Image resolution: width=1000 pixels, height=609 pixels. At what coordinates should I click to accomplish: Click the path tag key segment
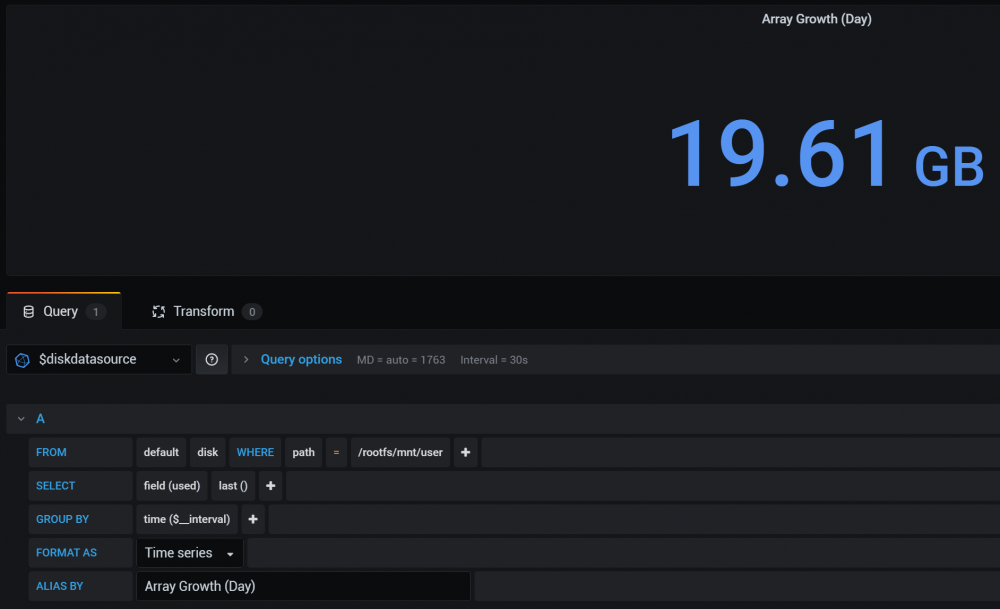(x=304, y=452)
